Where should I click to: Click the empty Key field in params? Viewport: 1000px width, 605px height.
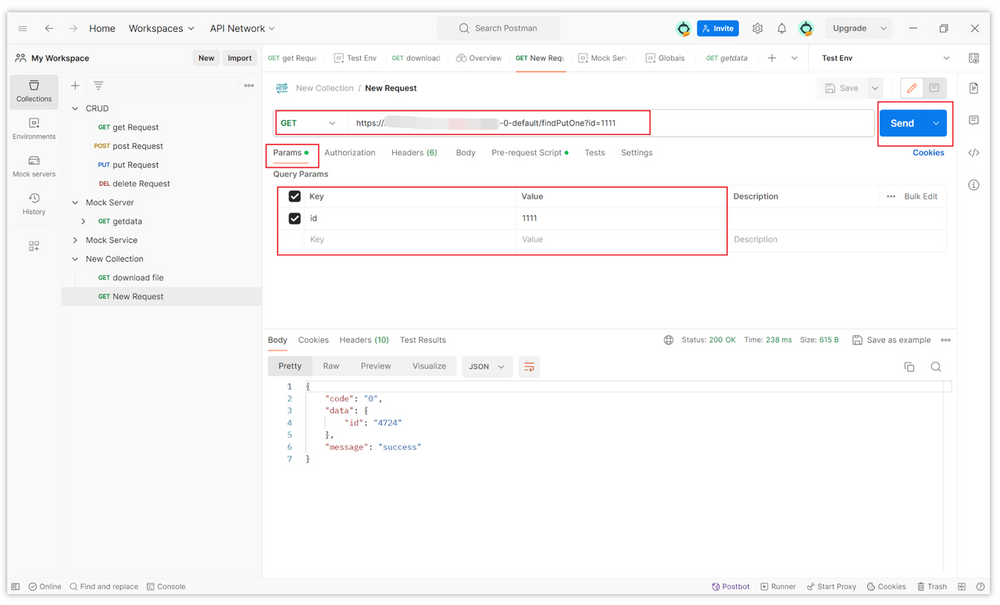(x=409, y=240)
